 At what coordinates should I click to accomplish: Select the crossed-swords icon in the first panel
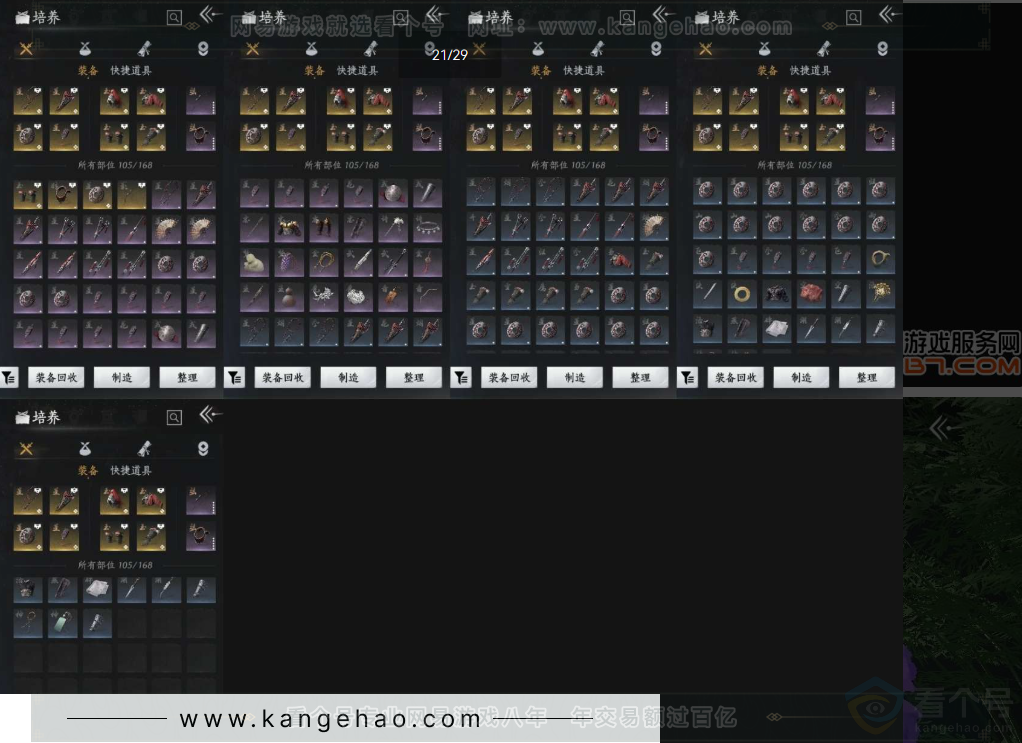(26, 49)
